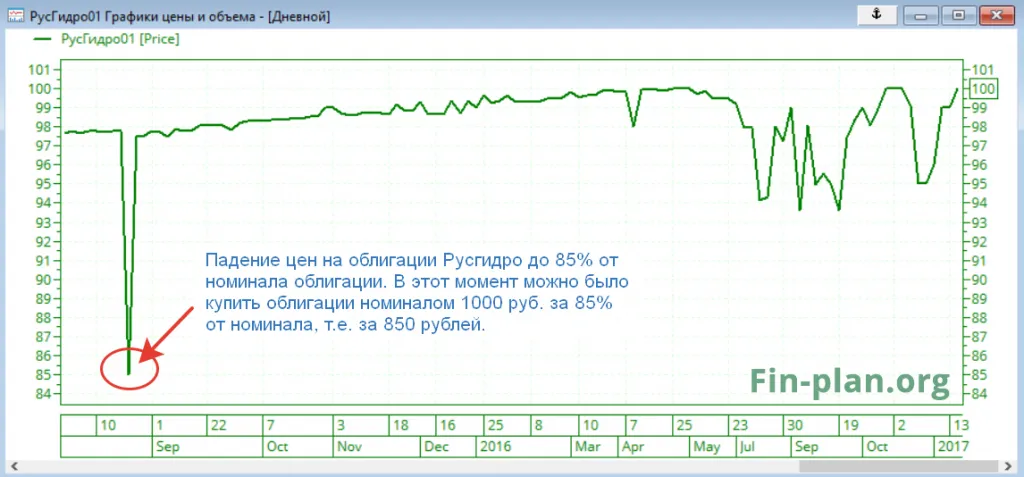Click the 85 value on left price axis
Screen dimensions: 1024x477
(x=43, y=375)
